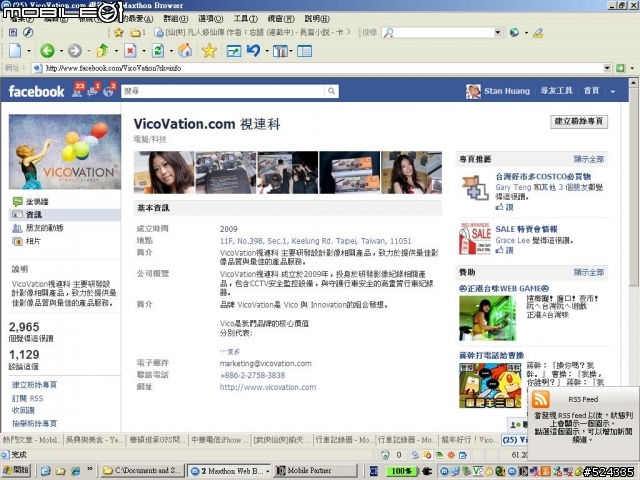Open Undo button dropdown arrow
This screenshot has height=480, width=640.
pos(267,51)
